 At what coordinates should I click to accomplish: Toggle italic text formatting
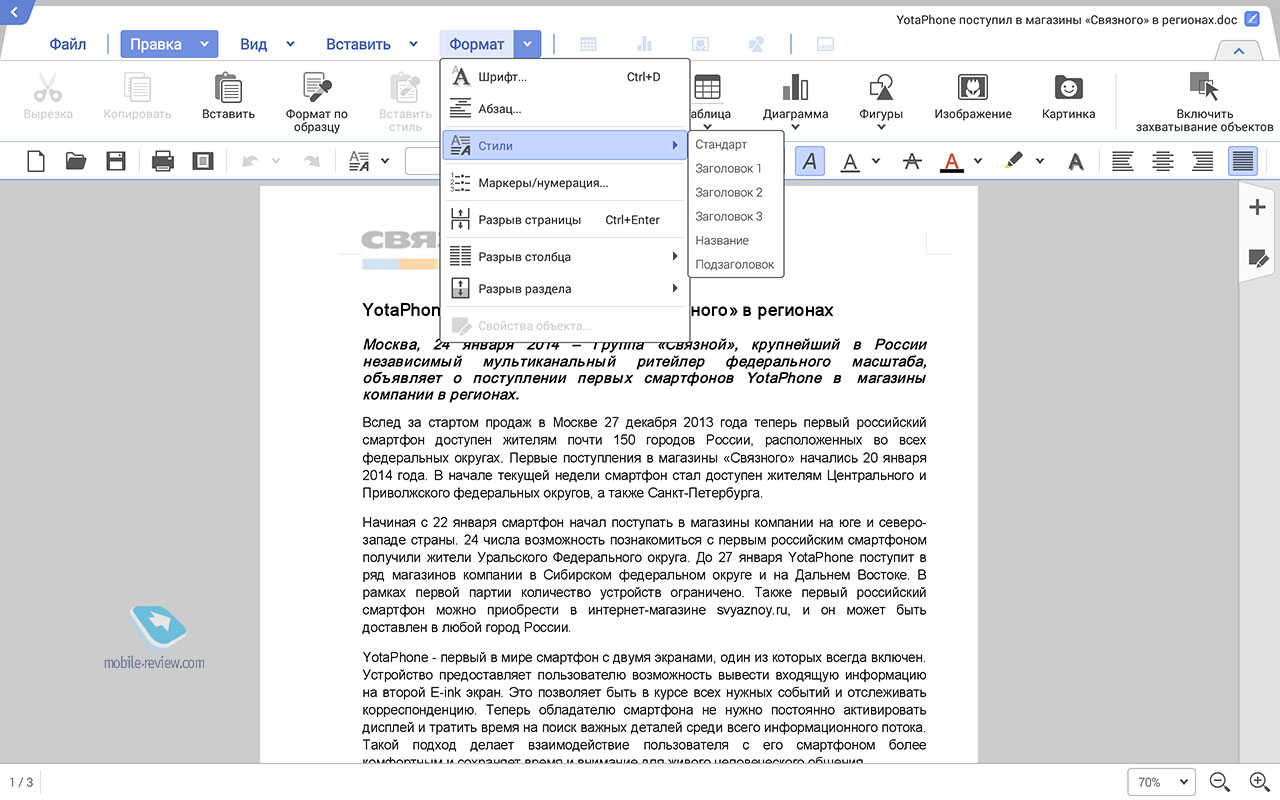tap(810, 161)
